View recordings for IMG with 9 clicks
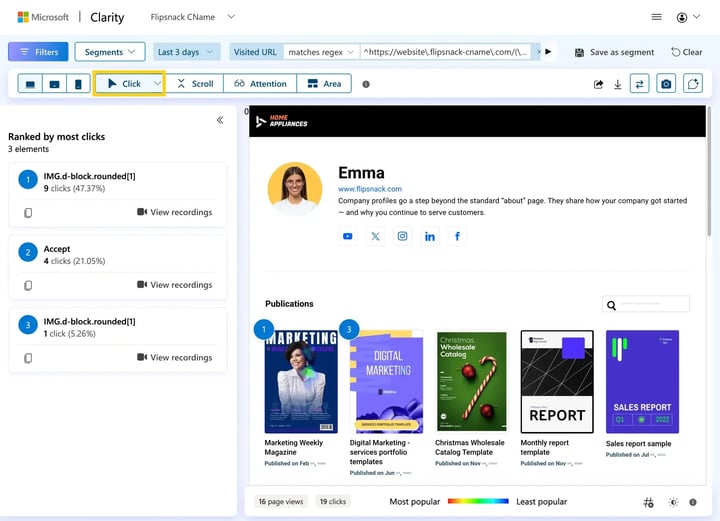 coord(174,212)
